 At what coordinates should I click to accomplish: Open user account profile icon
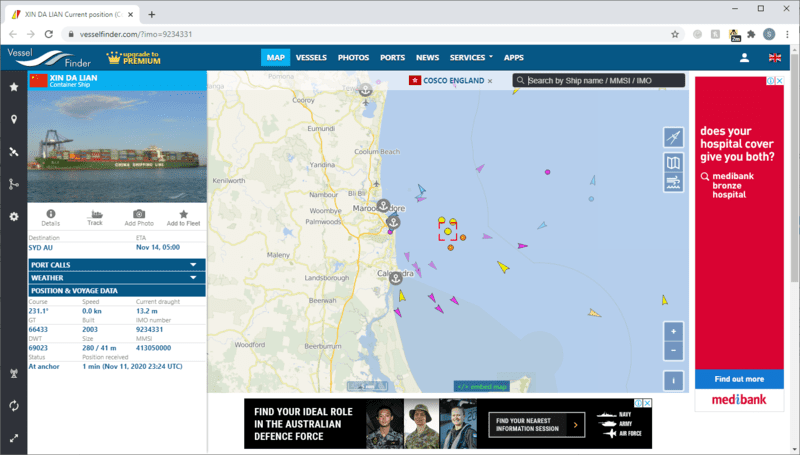744,58
